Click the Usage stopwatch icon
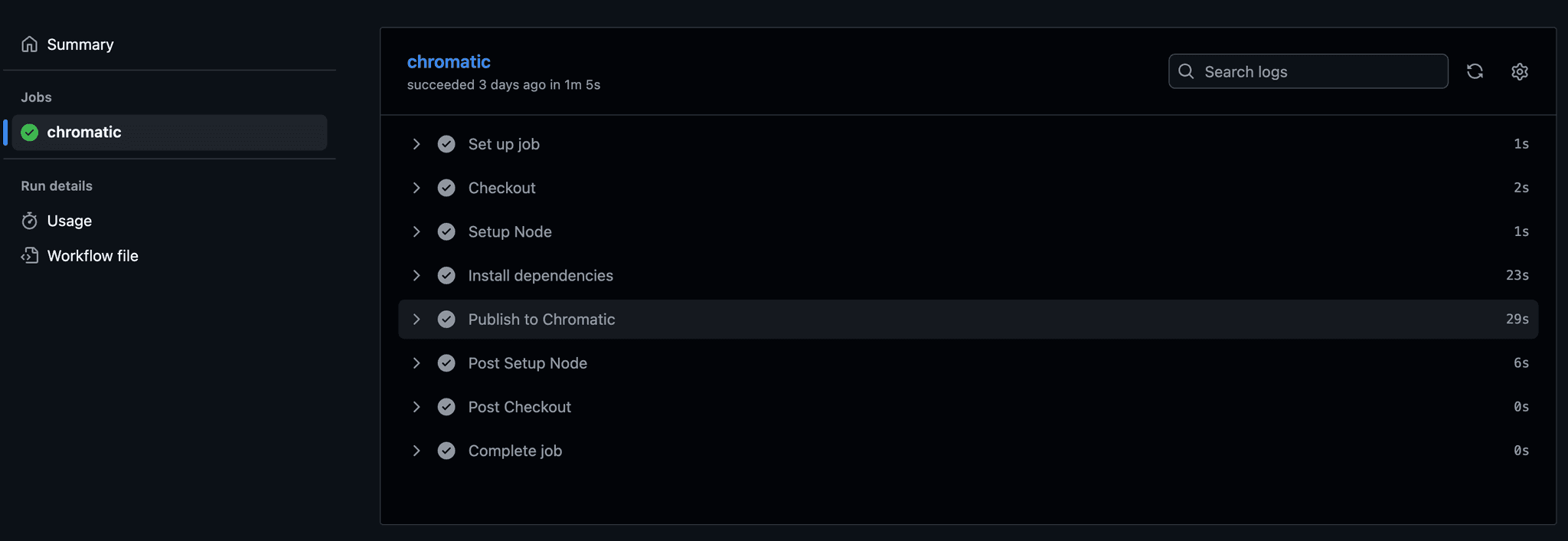The image size is (1568, 541). (30, 221)
